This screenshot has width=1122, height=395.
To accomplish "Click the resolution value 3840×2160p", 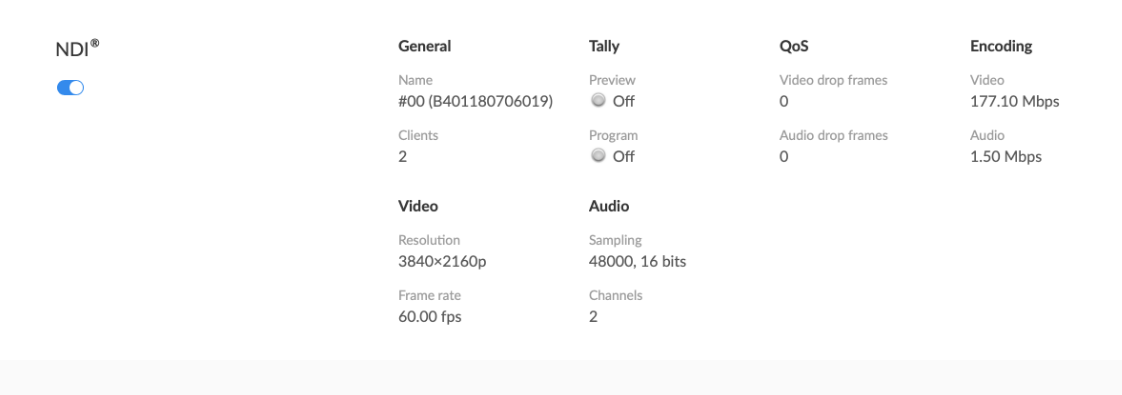I will coord(442,262).
